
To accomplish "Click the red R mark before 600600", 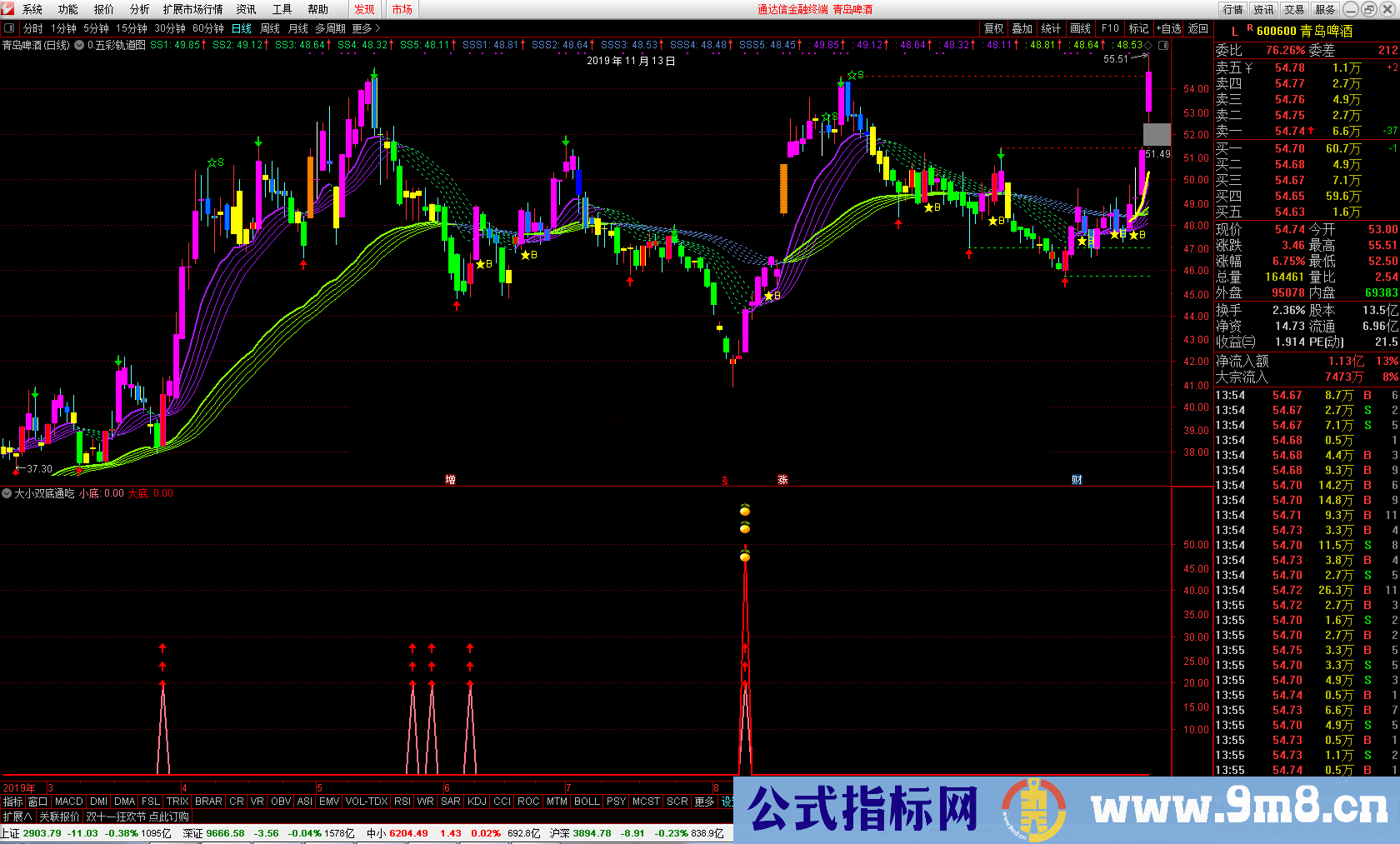I will pos(1250,28).
